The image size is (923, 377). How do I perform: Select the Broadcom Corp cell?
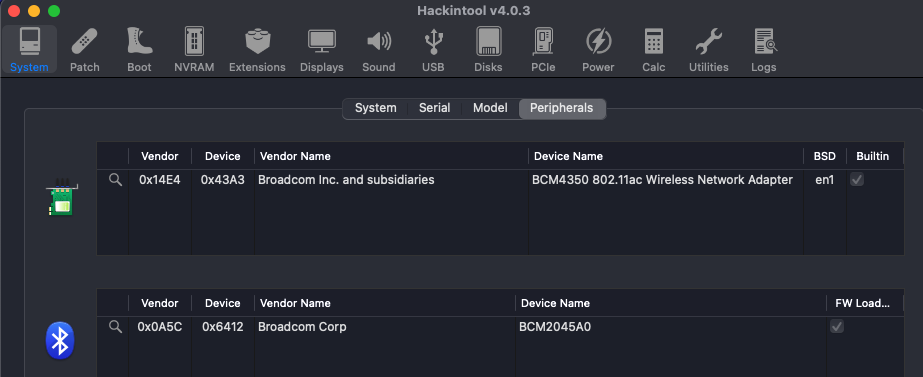302,326
